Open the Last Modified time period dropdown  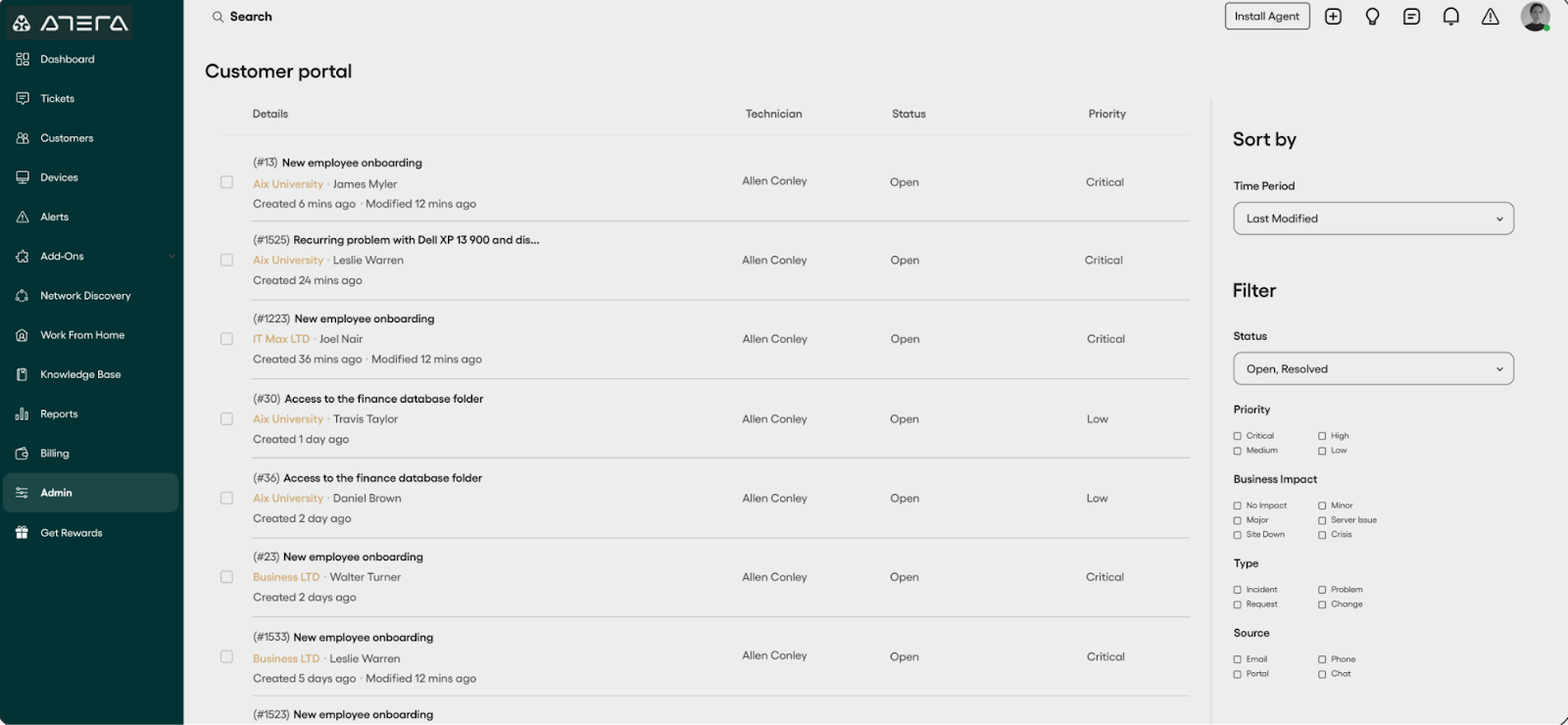(1372, 217)
